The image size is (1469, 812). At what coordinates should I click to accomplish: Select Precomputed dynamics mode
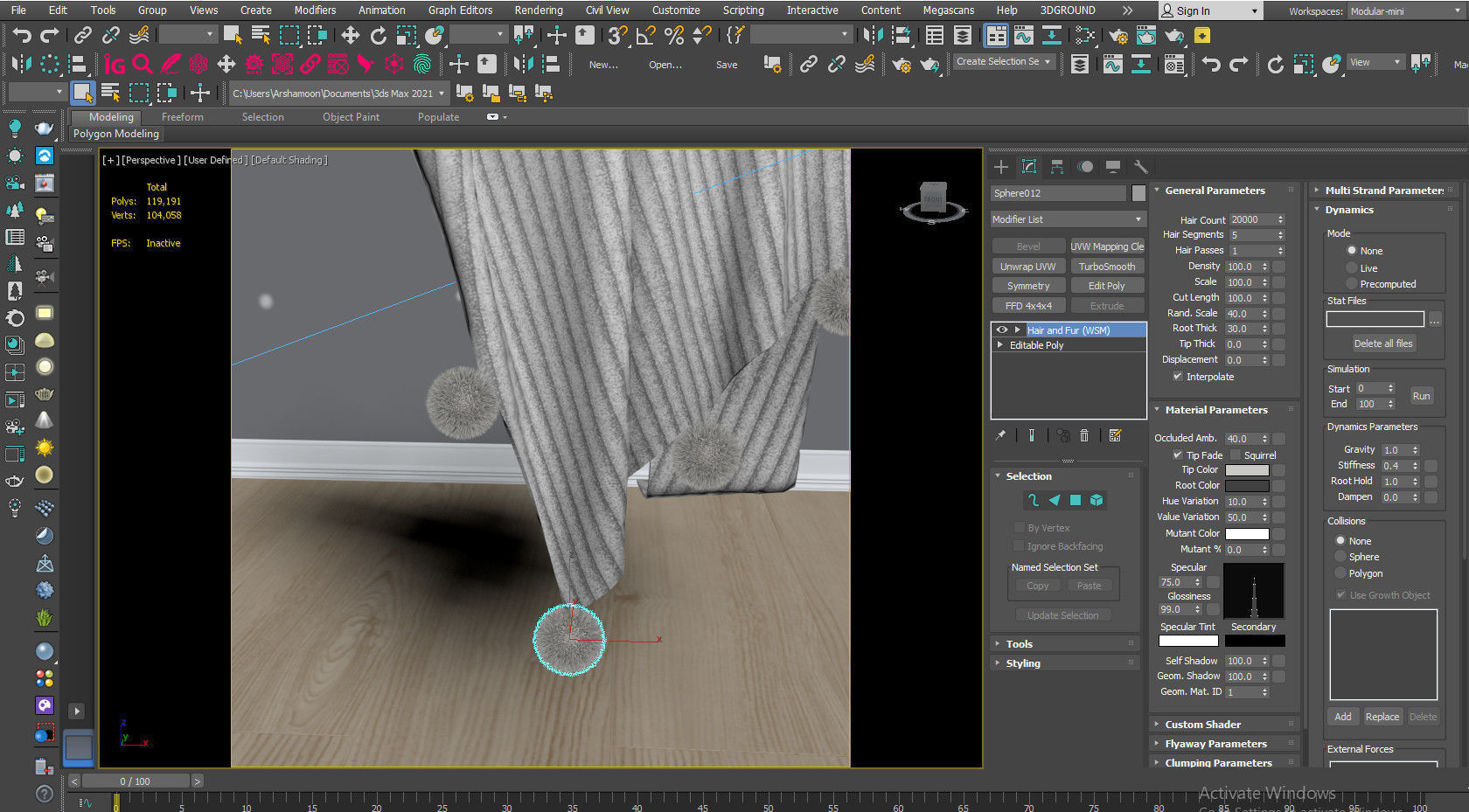click(1351, 284)
